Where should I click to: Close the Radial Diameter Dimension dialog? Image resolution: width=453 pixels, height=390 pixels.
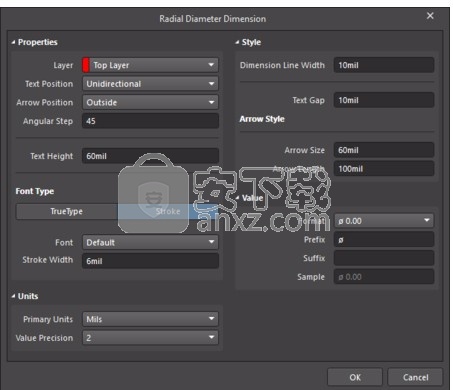click(430, 16)
